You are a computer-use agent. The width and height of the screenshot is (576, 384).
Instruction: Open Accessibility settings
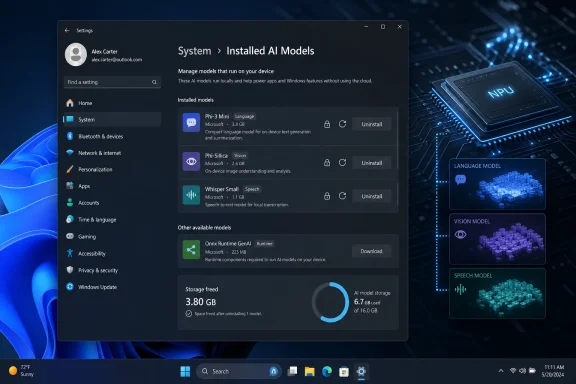click(x=112, y=254)
